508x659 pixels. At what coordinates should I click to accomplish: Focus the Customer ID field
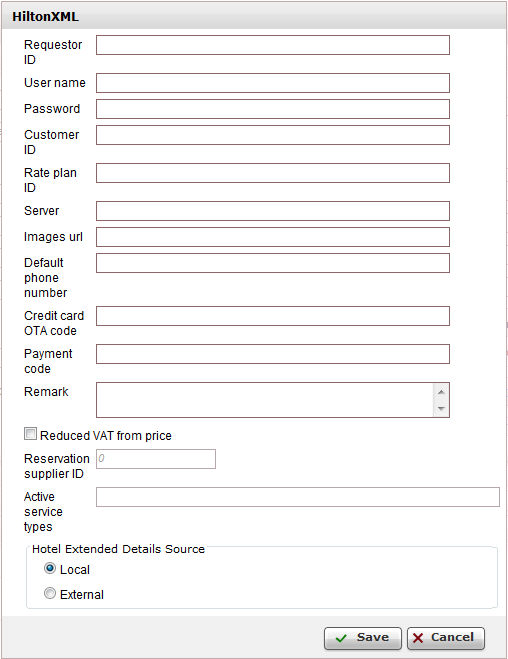tap(273, 135)
